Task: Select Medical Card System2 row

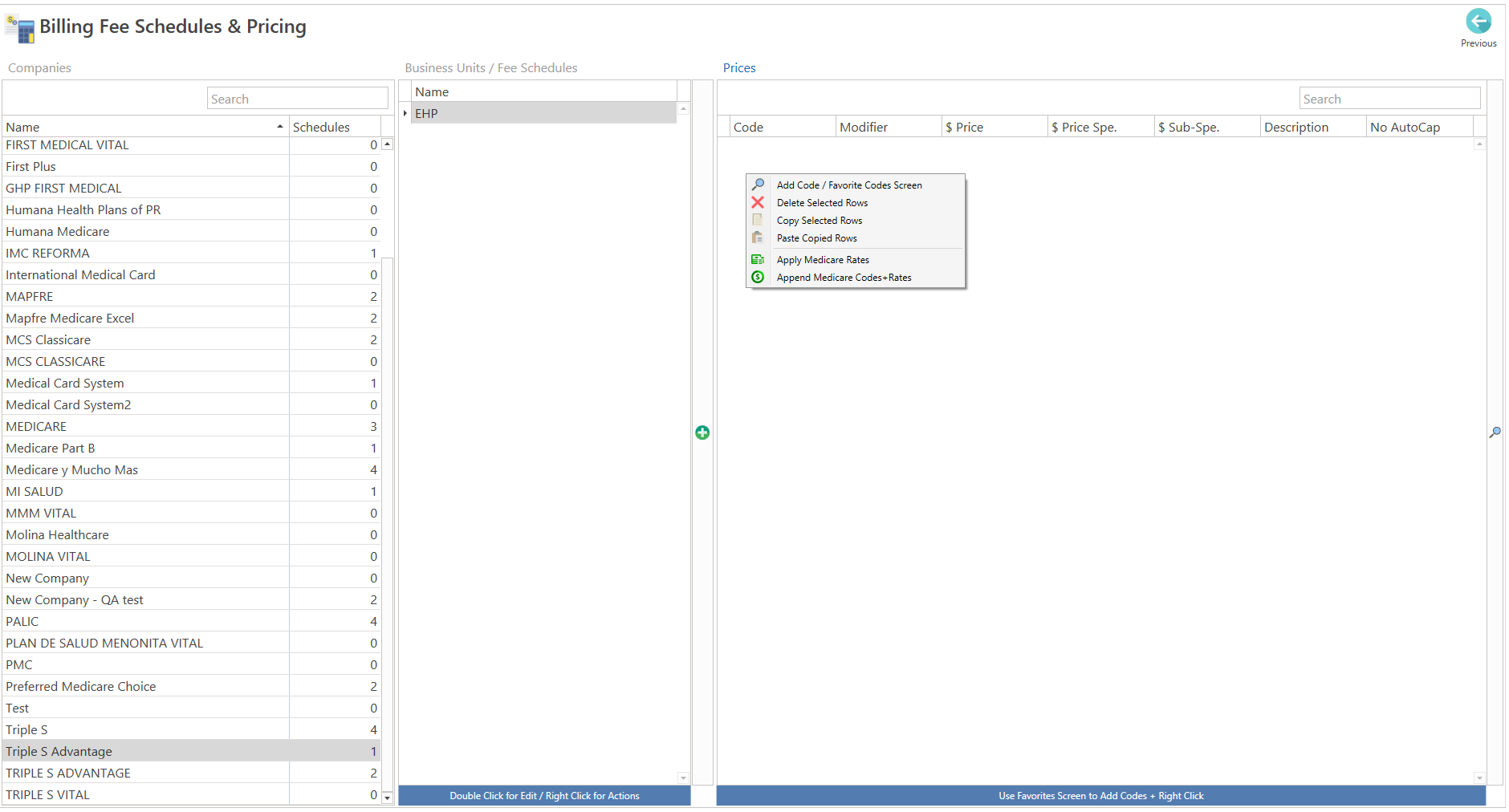Action: click(x=191, y=404)
